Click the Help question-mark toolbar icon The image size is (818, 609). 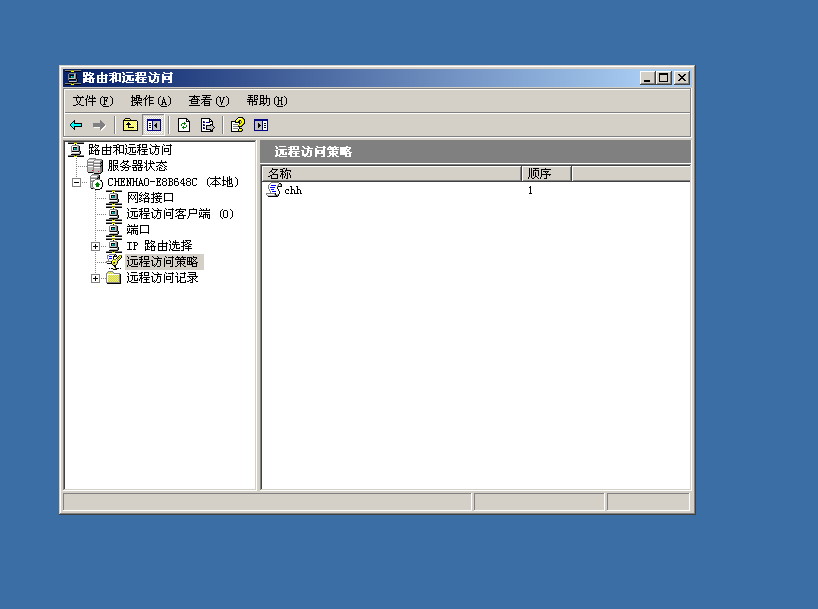tap(237, 125)
